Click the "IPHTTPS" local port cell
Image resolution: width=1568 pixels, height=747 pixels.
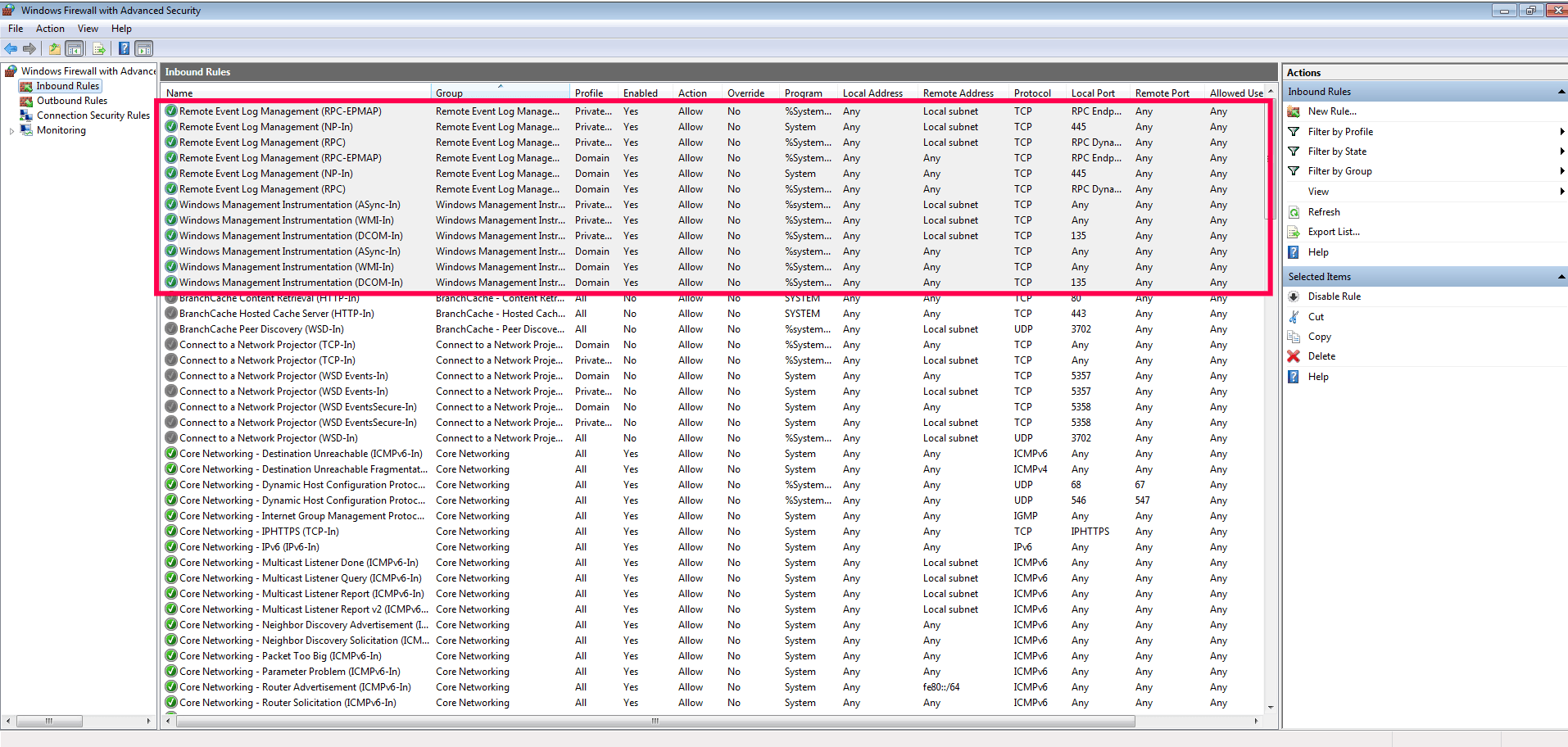tap(1090, 532)
